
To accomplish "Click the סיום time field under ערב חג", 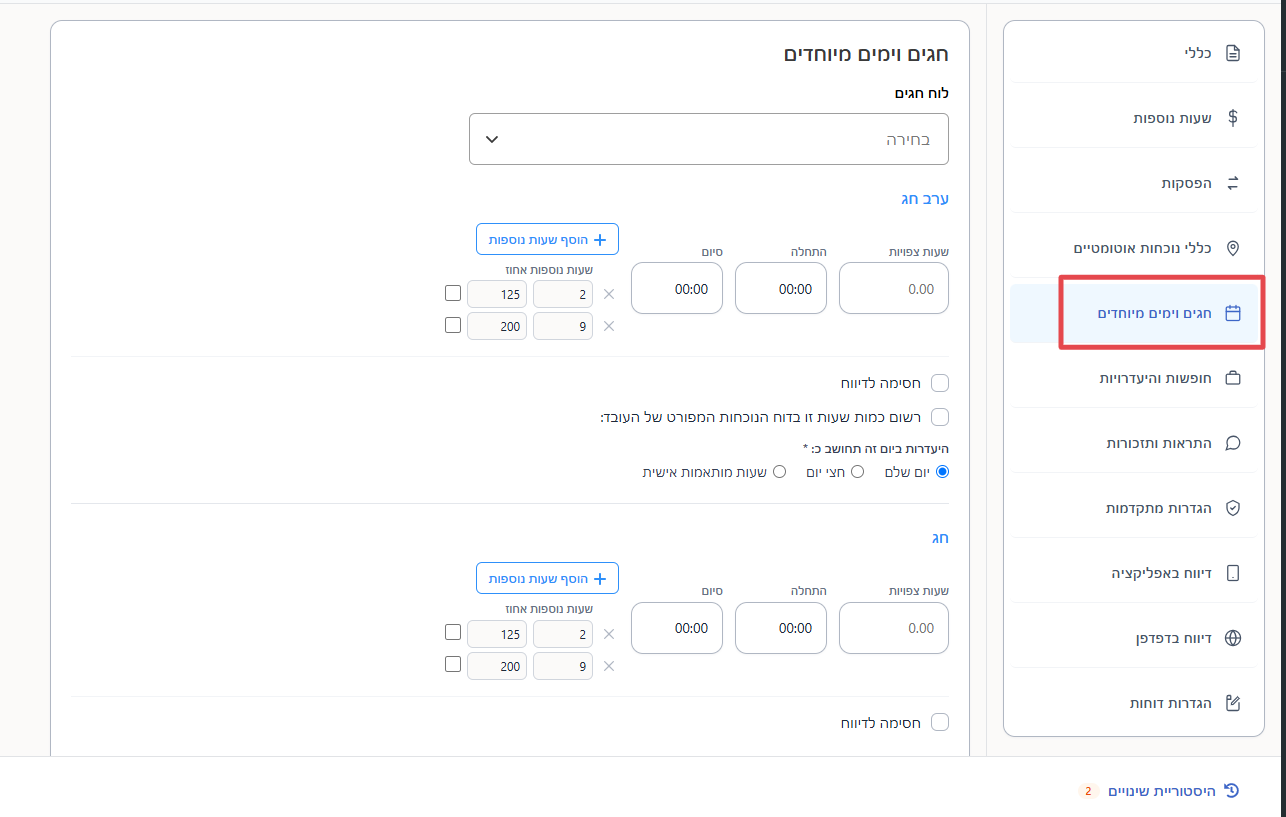I will (677, 289).
